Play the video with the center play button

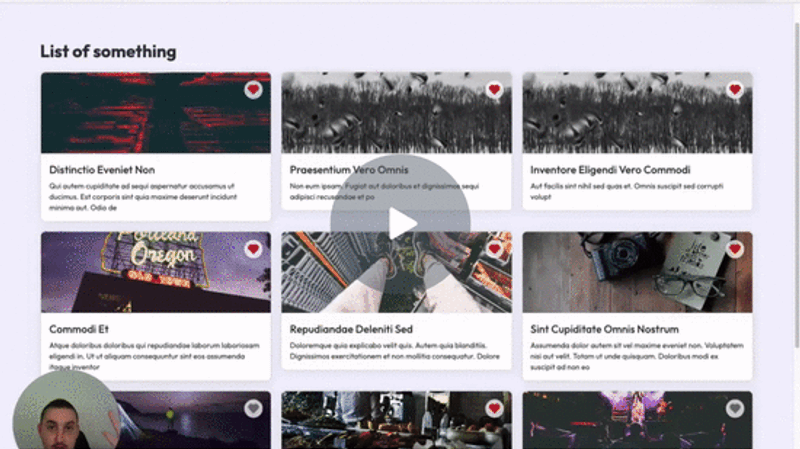coord(401,223)
